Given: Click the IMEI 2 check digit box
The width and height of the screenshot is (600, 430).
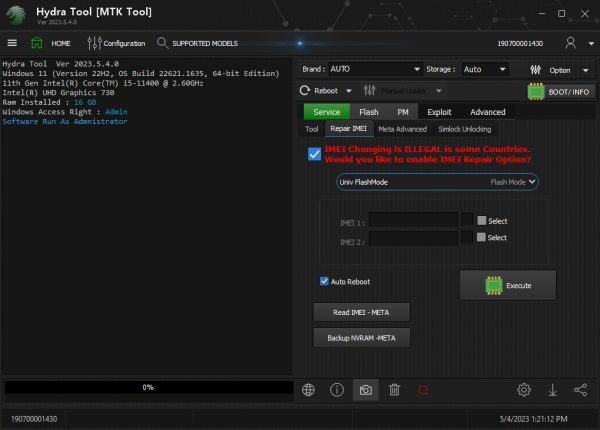Looking at the screenshot, I should tap(467, 238).
